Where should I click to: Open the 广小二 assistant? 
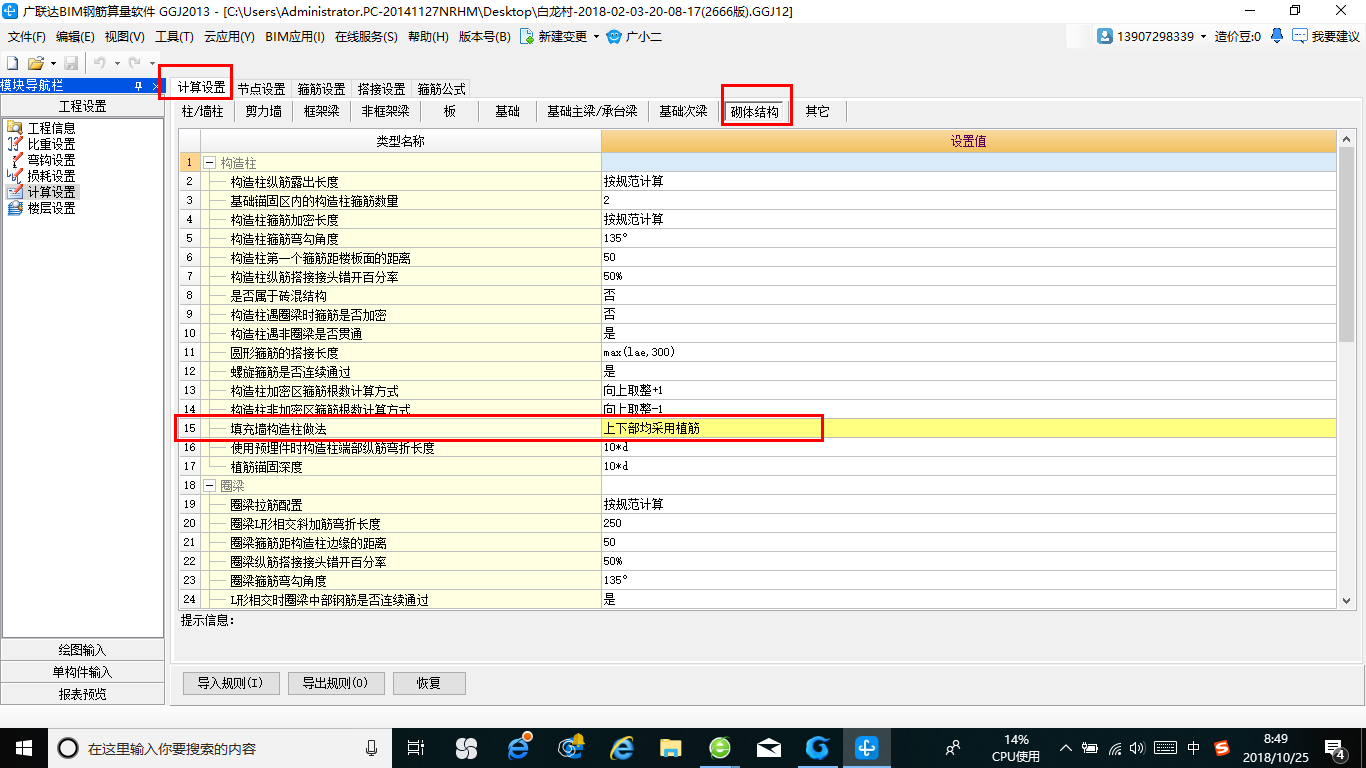click(x=635, y=36)
